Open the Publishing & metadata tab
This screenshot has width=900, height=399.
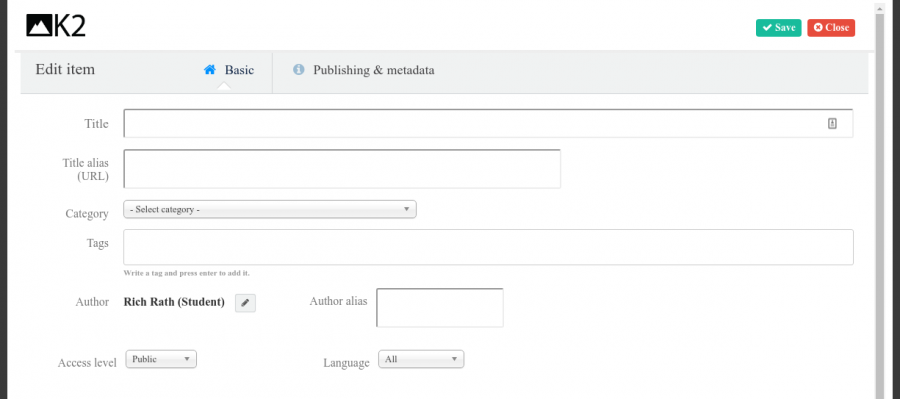[x=363, y=70]
